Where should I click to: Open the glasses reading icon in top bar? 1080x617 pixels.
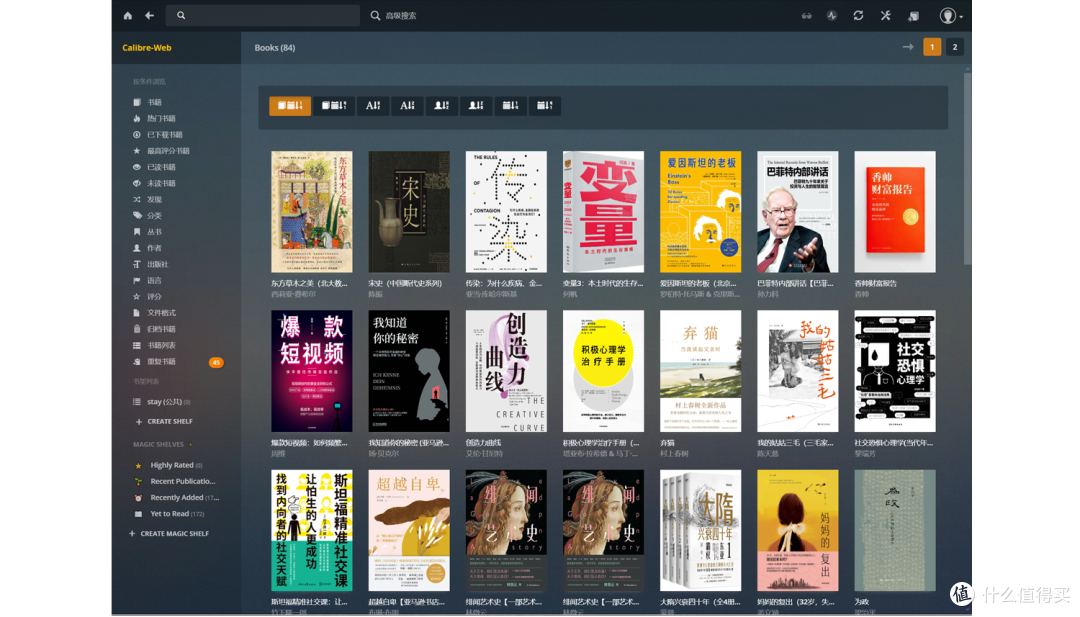pyautogui.click(x=806, y=15)
